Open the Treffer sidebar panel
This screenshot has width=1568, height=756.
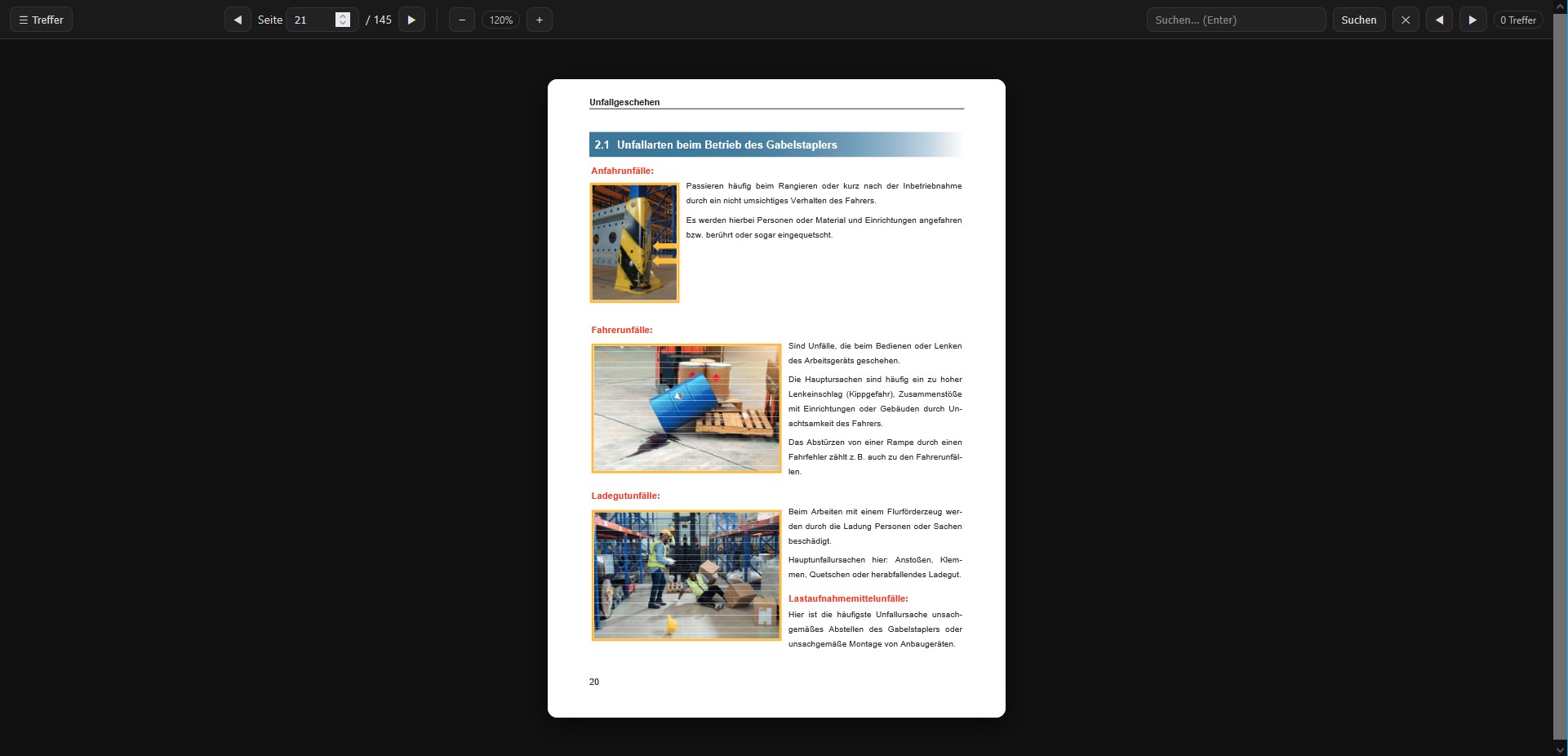pos(42,20)
